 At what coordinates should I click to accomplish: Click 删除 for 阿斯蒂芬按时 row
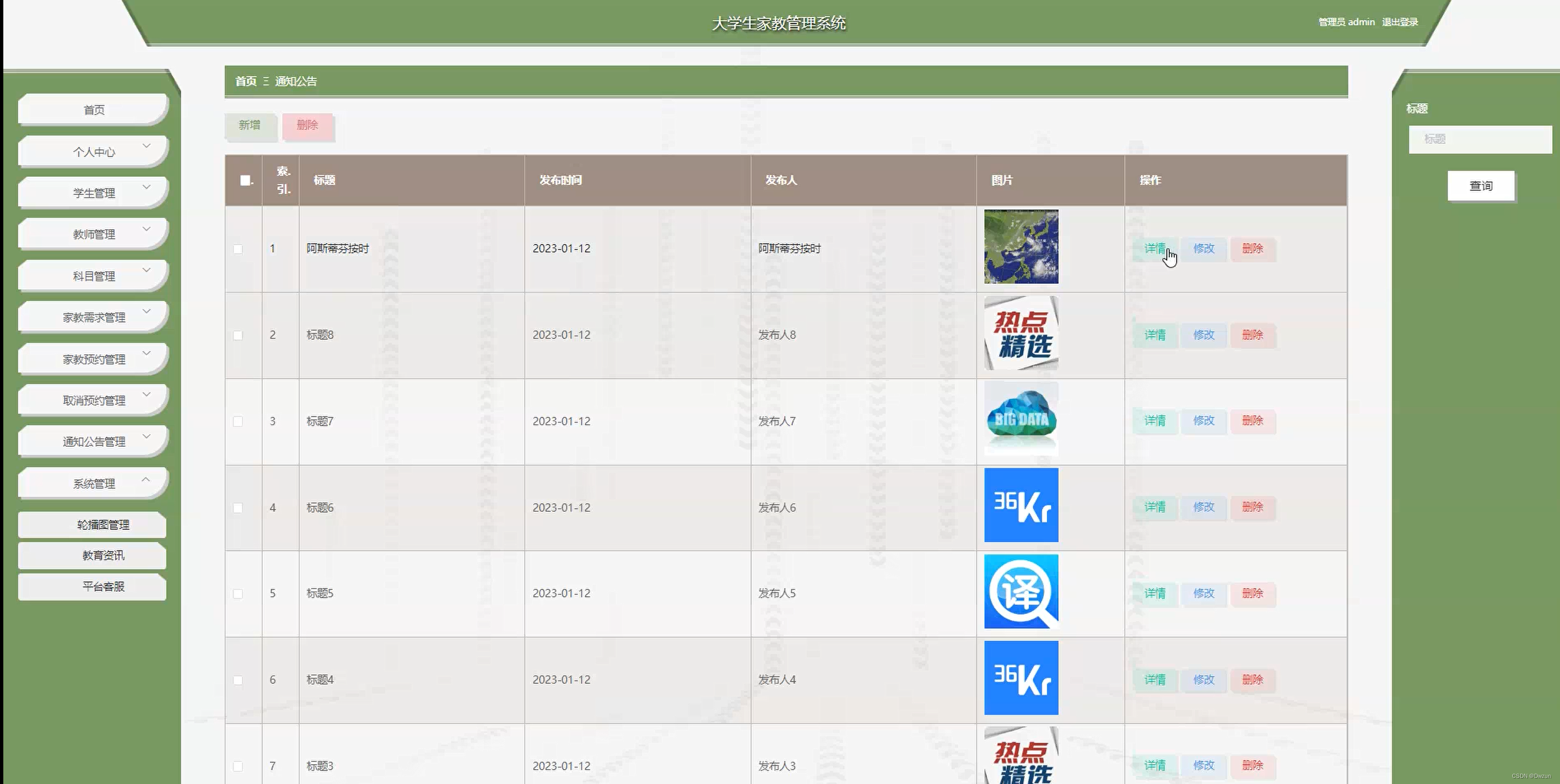(x=1253, y=249)
